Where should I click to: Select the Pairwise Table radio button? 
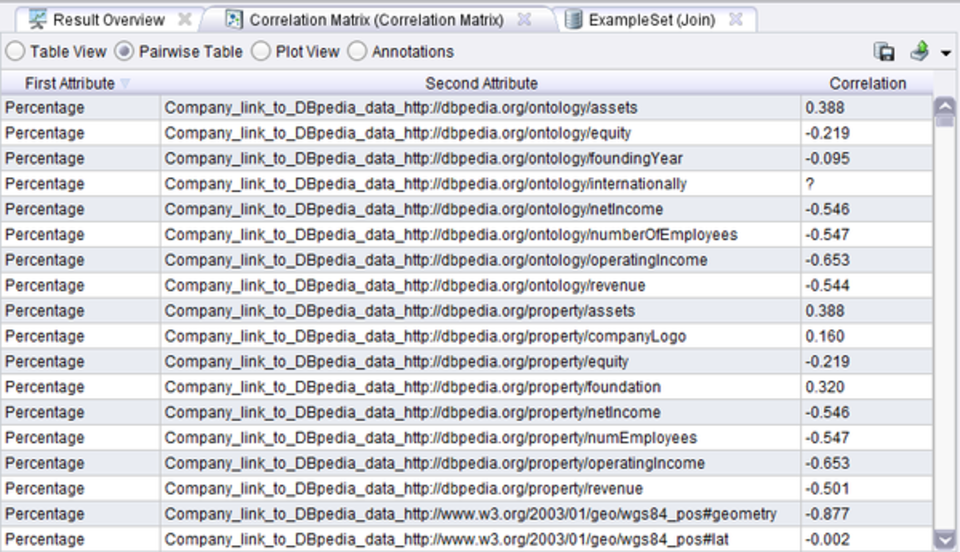click(x=124, y=51)
